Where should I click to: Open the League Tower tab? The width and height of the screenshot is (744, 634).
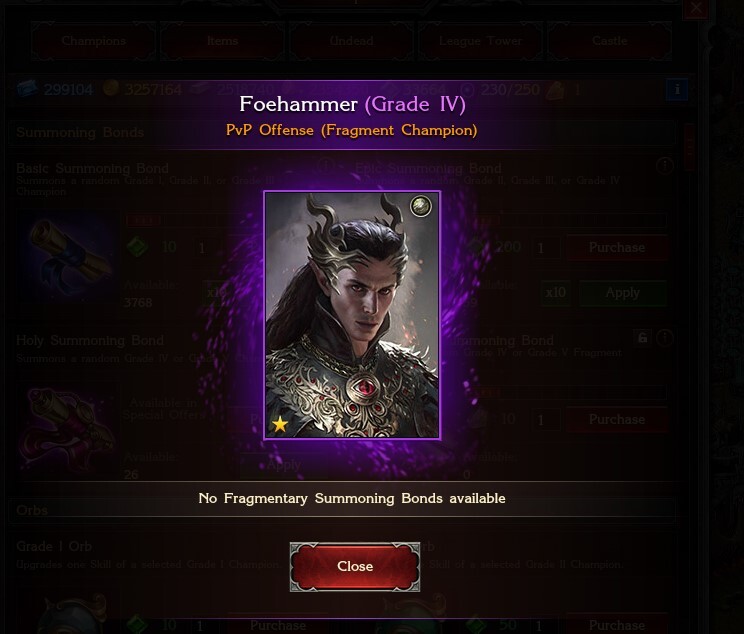[x=481, y=41]
